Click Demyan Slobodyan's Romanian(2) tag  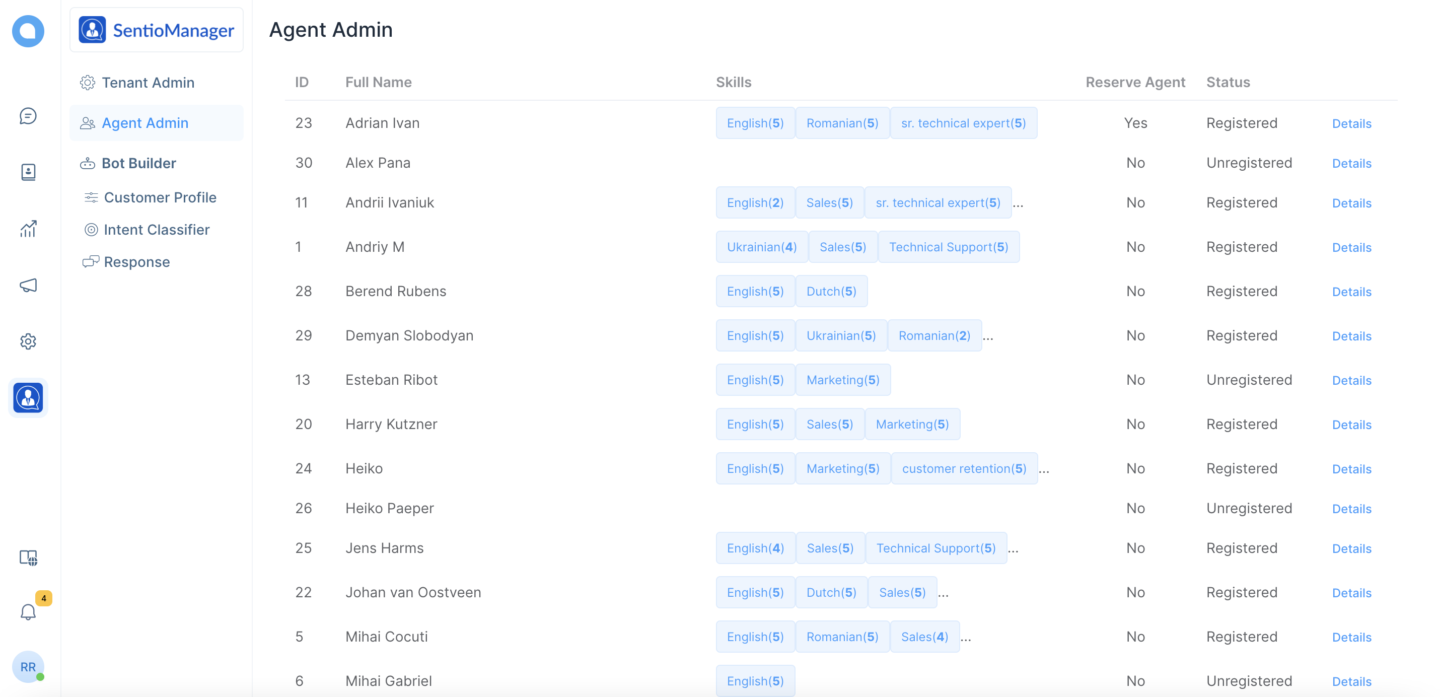pos(934,335)
